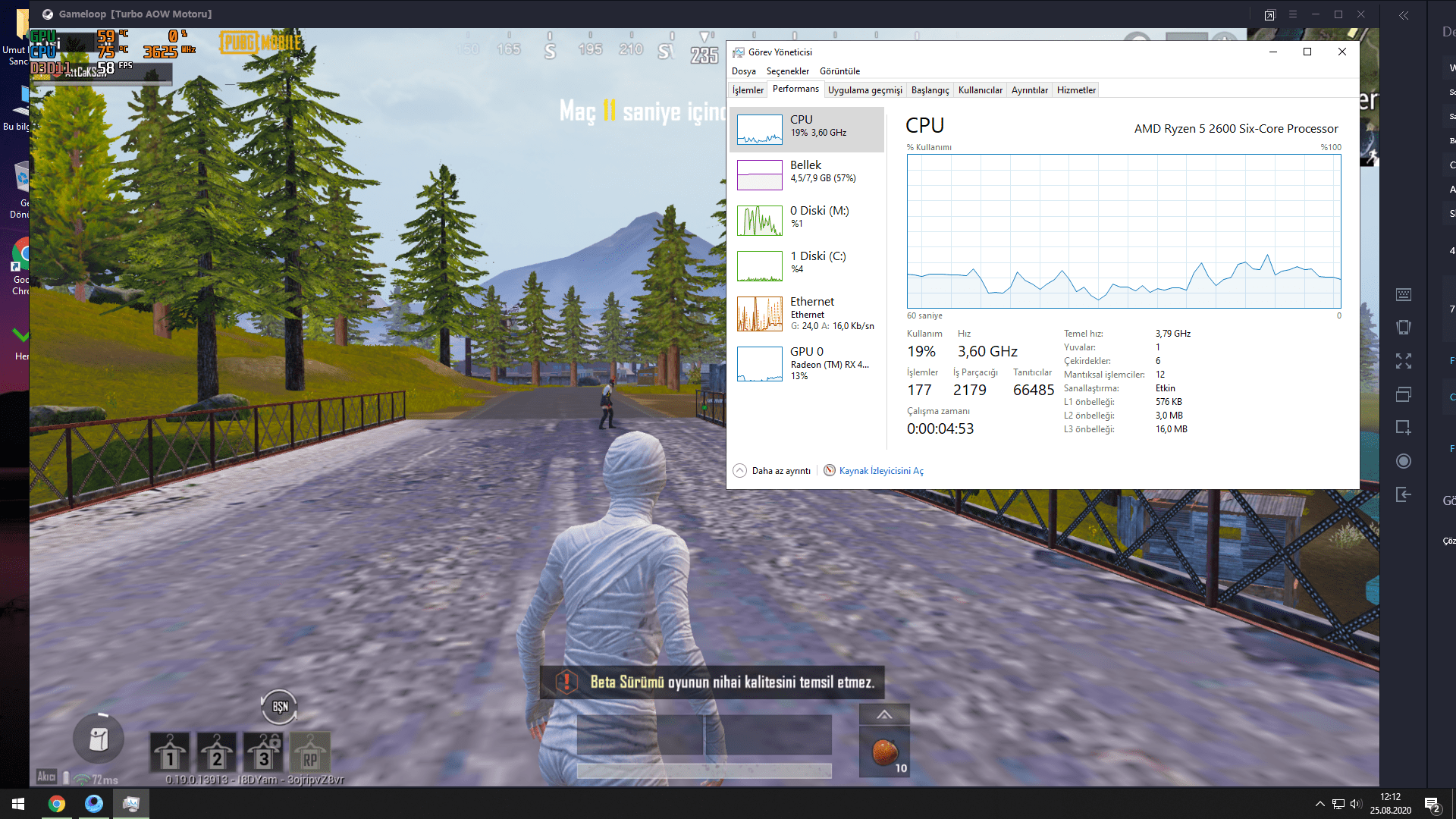The image size is (1456, 819).
Task: Select GPU 0 Radeon in the performance list
Action: 807,363
